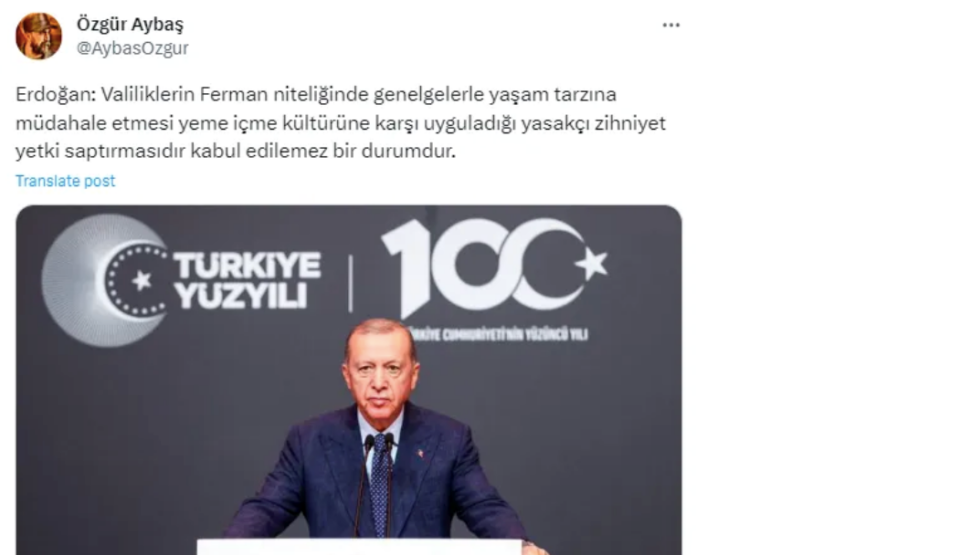The height and width of the screenshot is (555, 959).
Task: Click the divider line between the two logos
Action: tap(351, 283)
